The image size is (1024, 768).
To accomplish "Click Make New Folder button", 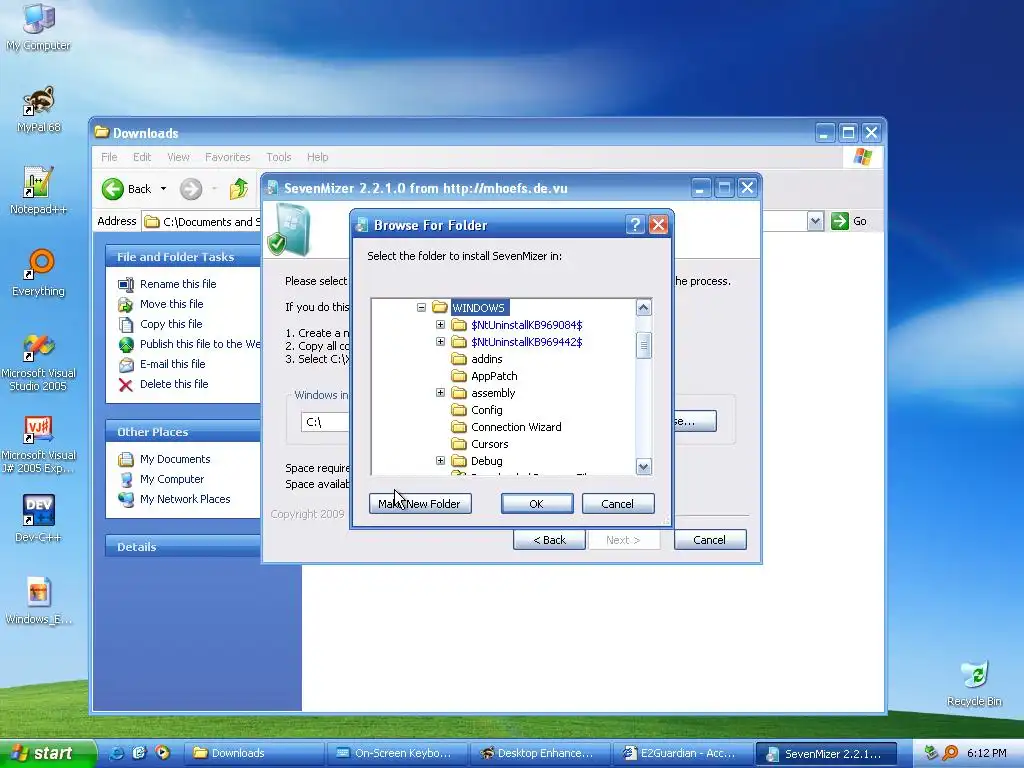I will (x=420, y=504).
